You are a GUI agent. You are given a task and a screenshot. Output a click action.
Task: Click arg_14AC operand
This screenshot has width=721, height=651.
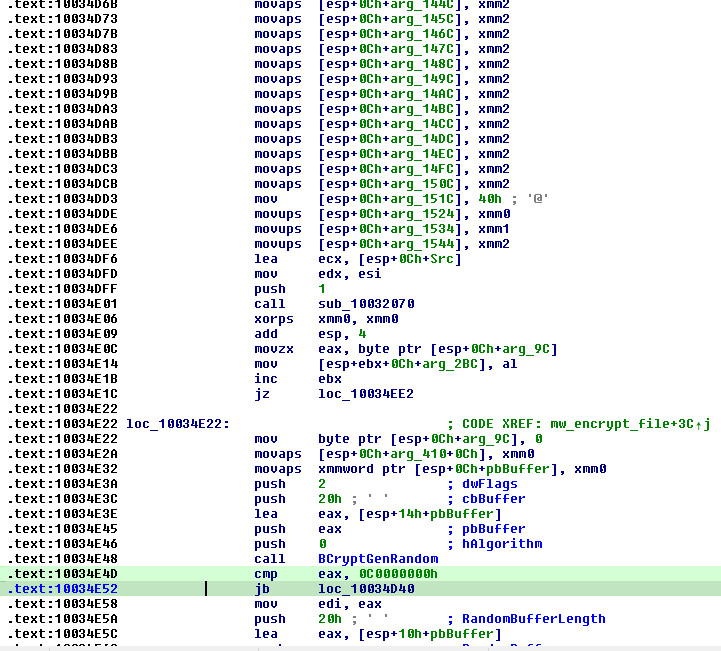(x=422, y=94)
